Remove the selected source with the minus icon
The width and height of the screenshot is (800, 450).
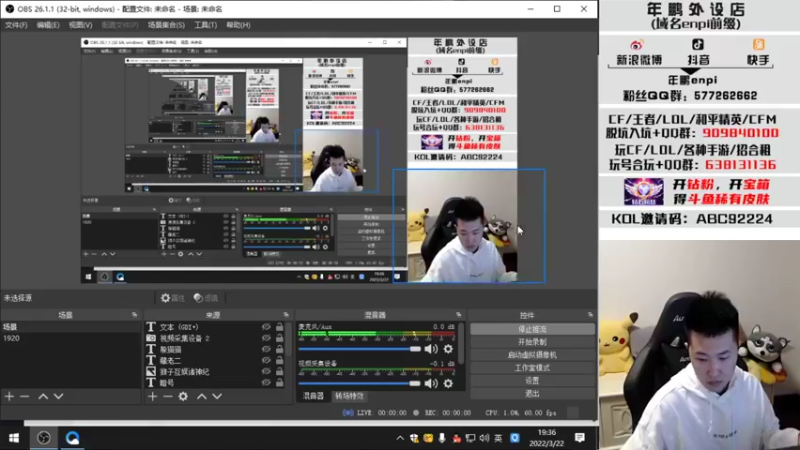coord(168,396)
